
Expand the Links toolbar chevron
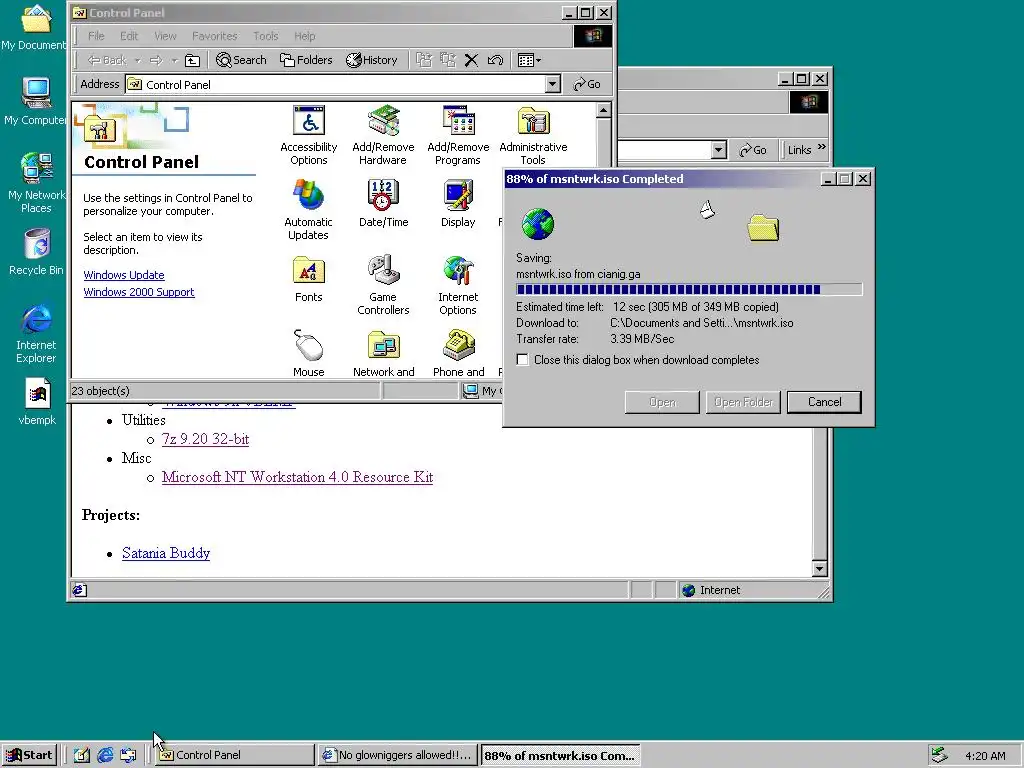pos(822,147)
